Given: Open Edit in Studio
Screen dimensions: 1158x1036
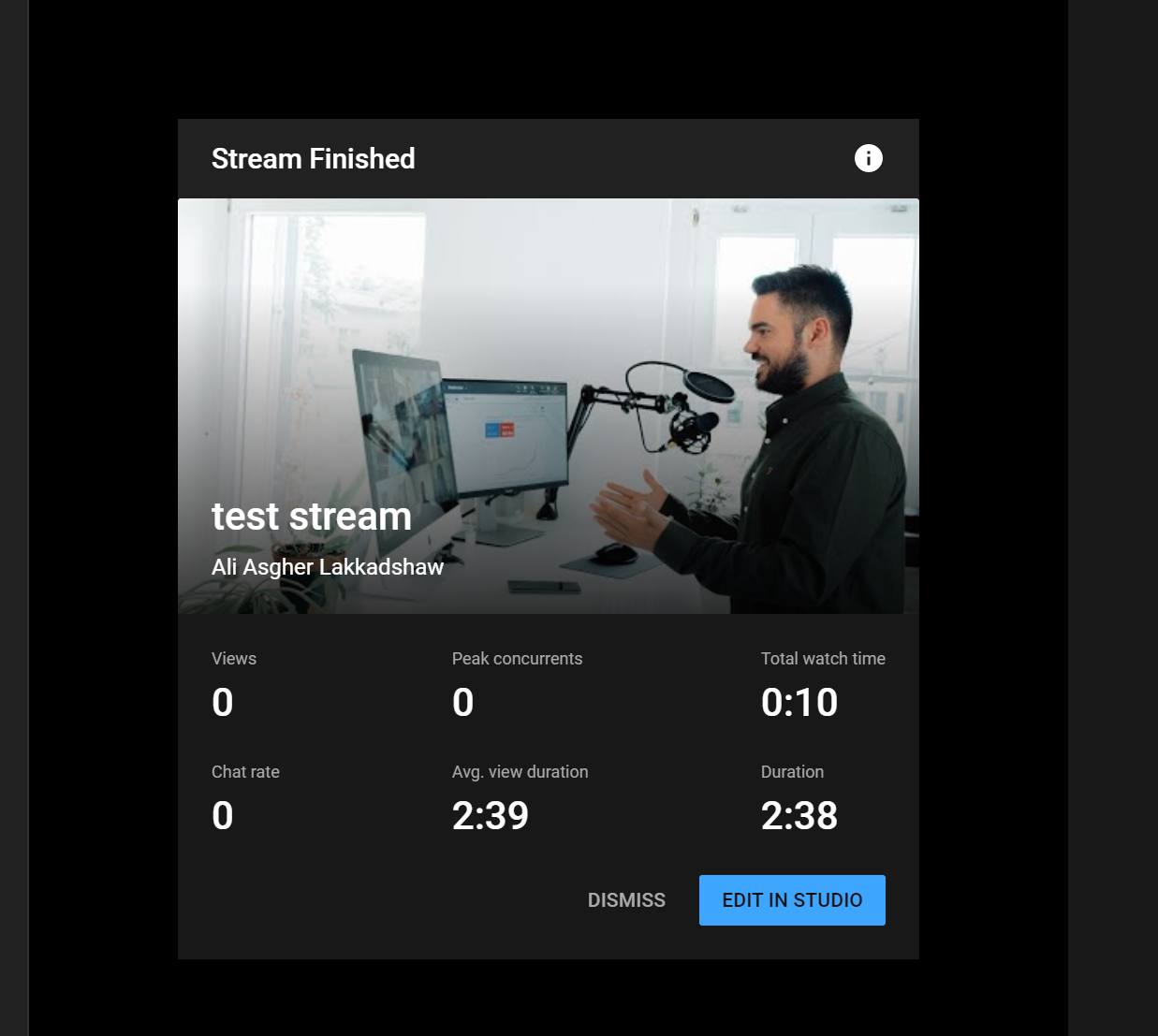Looking at the screenshot, I should [792, 900].
